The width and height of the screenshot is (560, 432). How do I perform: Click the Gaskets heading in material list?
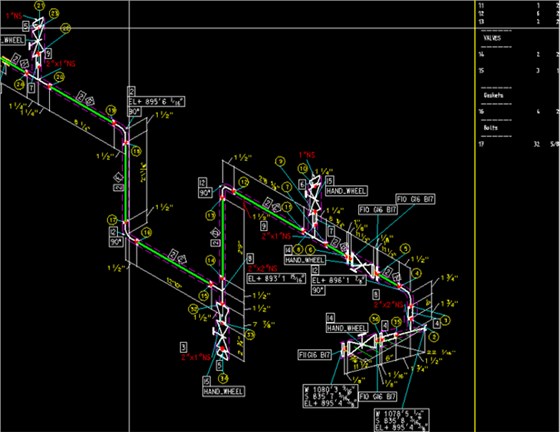[494, 95]
